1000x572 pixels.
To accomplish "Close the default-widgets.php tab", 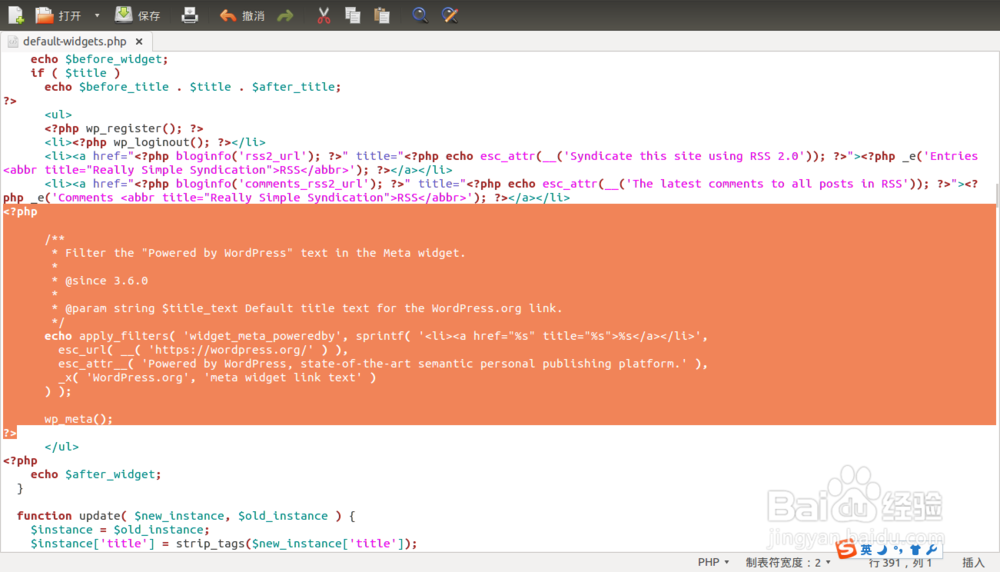I will coord(139,41).
